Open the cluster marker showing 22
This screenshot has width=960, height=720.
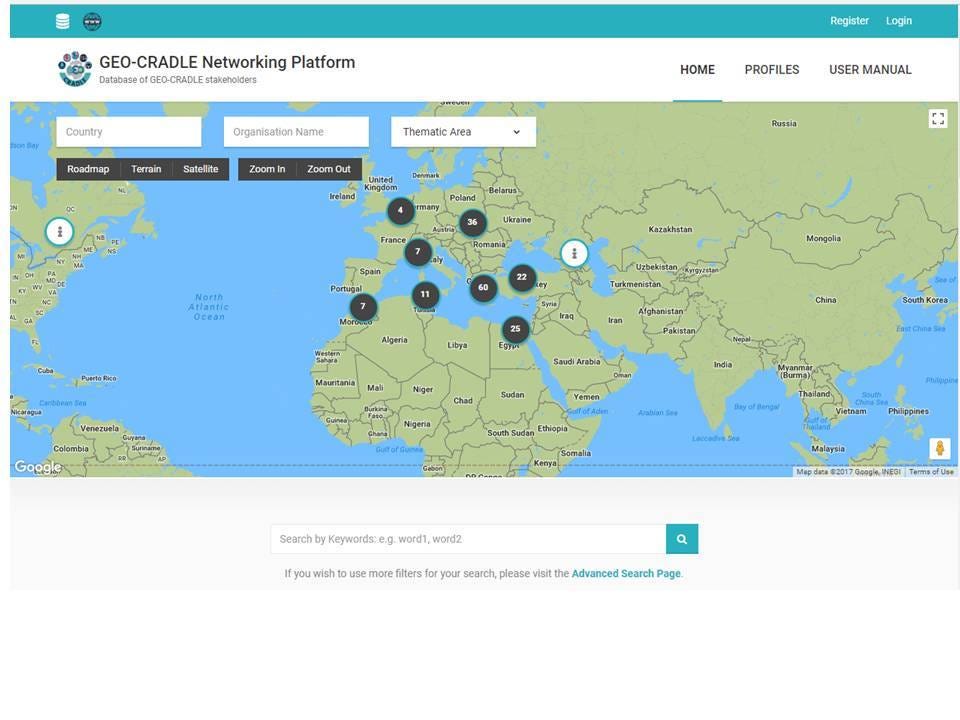tap(522, 277)
